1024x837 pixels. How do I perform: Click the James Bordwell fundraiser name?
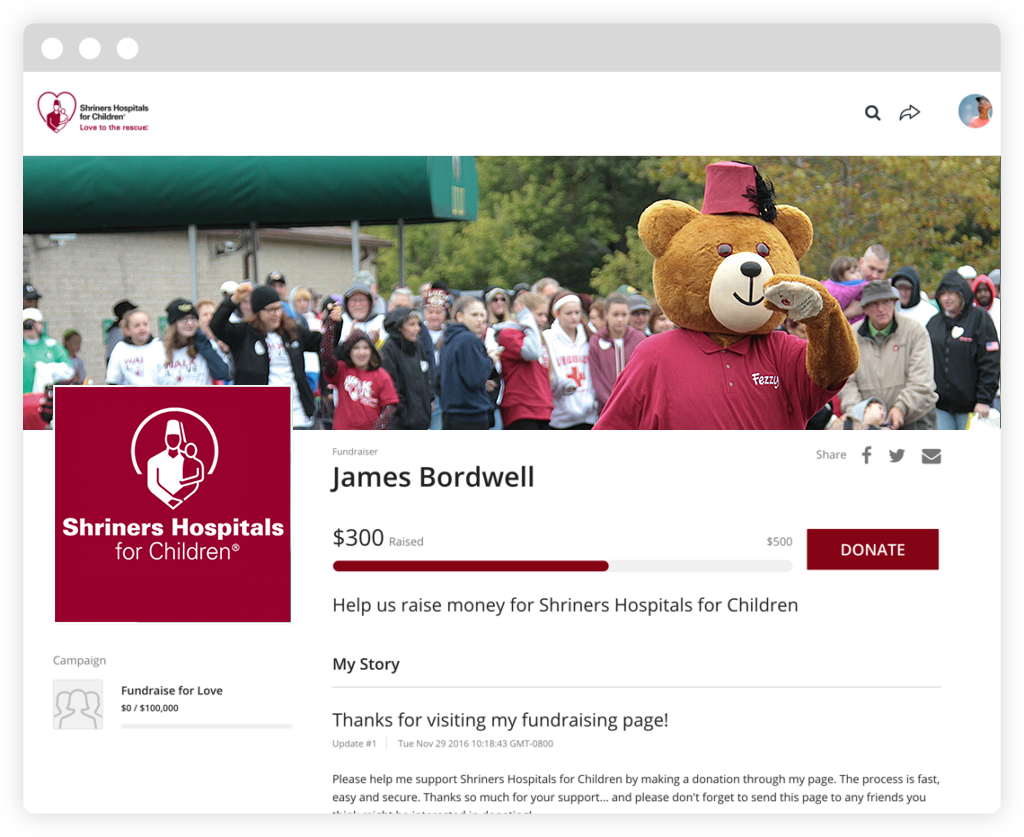coord(433,477)
